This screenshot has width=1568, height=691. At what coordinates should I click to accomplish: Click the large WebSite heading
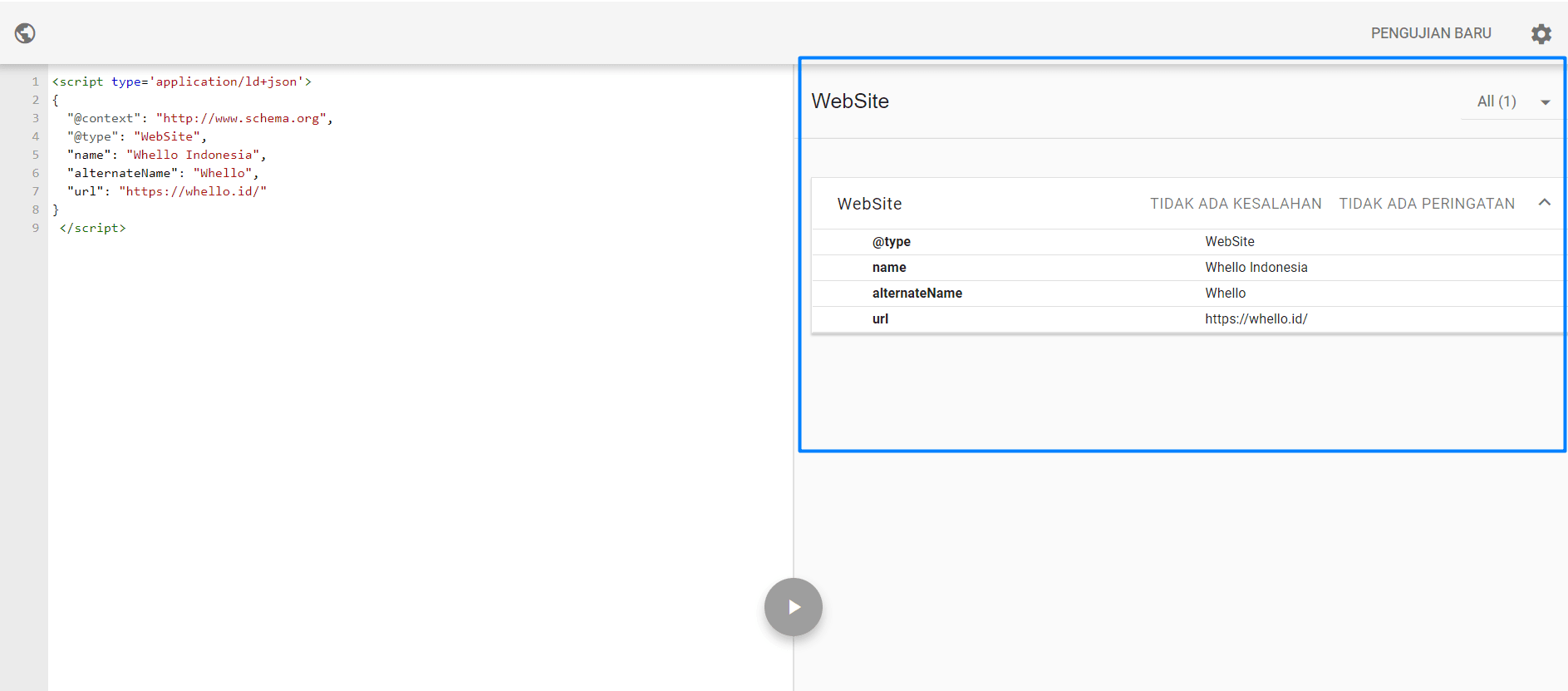click(849, 101)
